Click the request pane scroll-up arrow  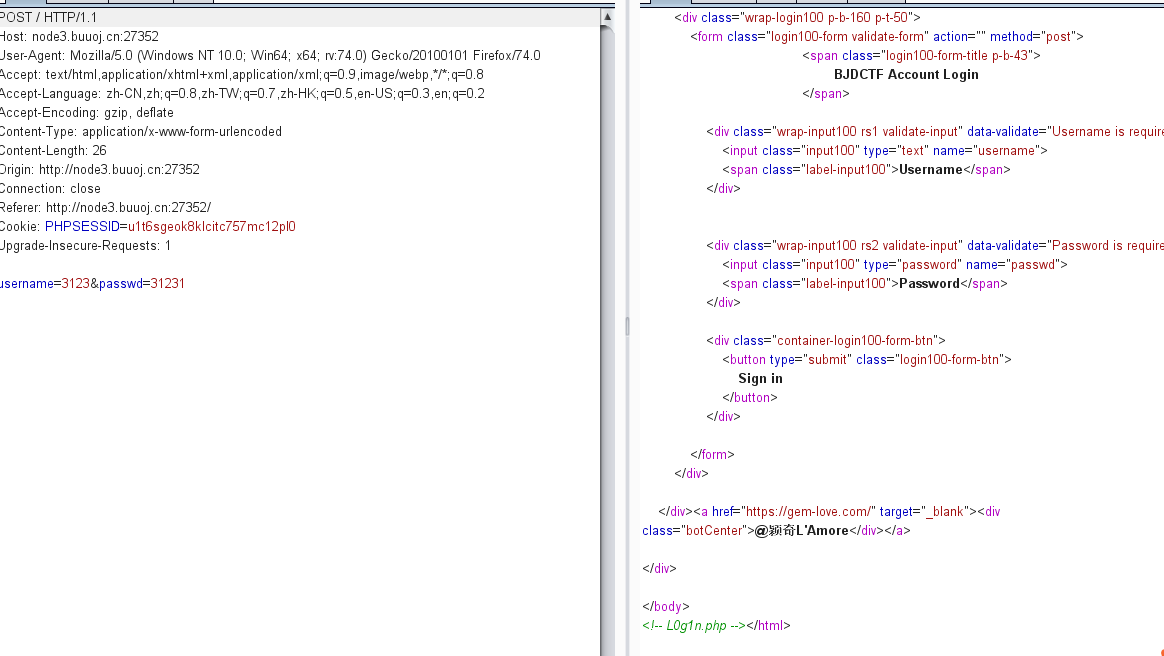607,16
